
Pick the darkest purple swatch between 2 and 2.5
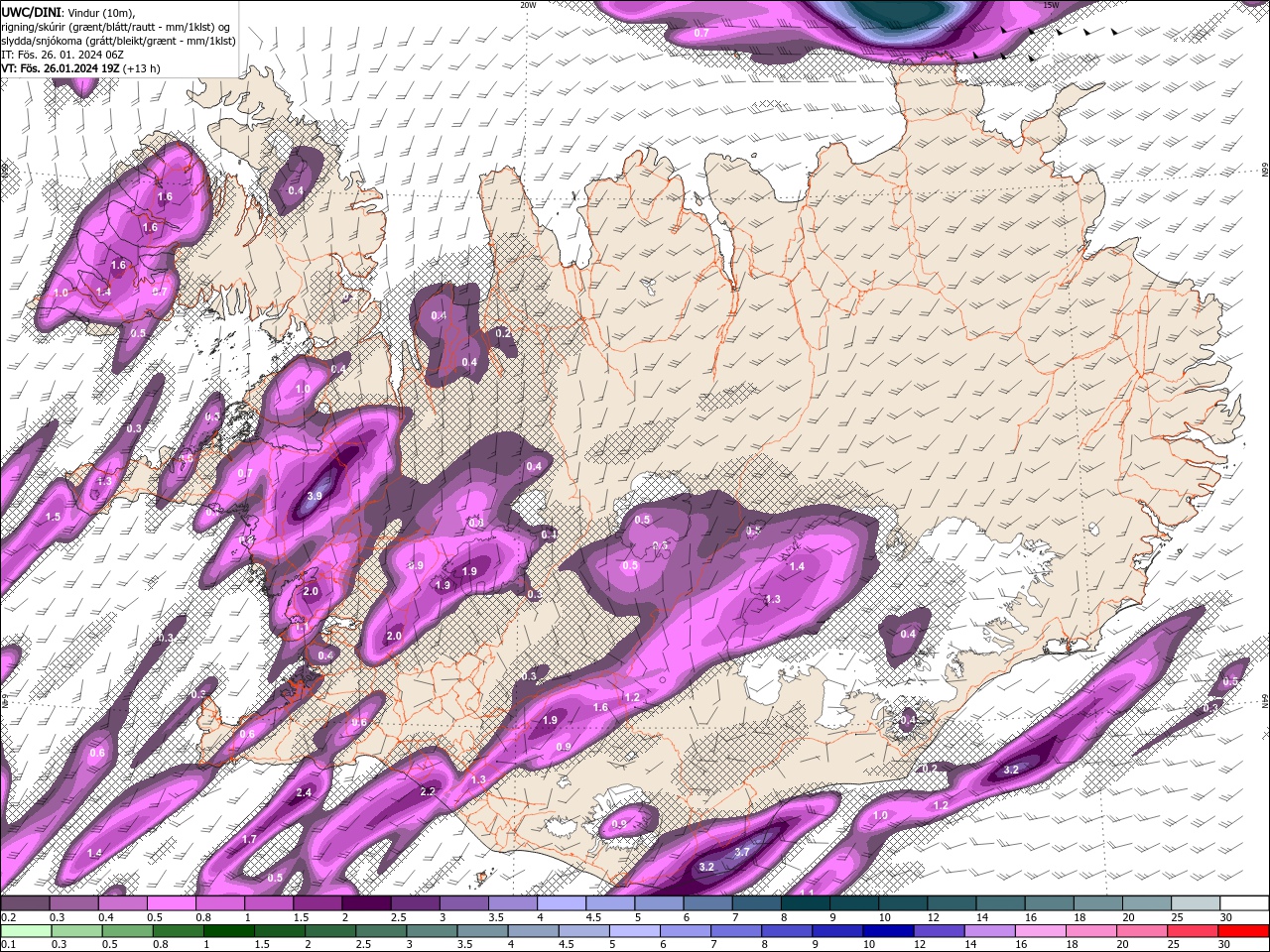point(366,903)
